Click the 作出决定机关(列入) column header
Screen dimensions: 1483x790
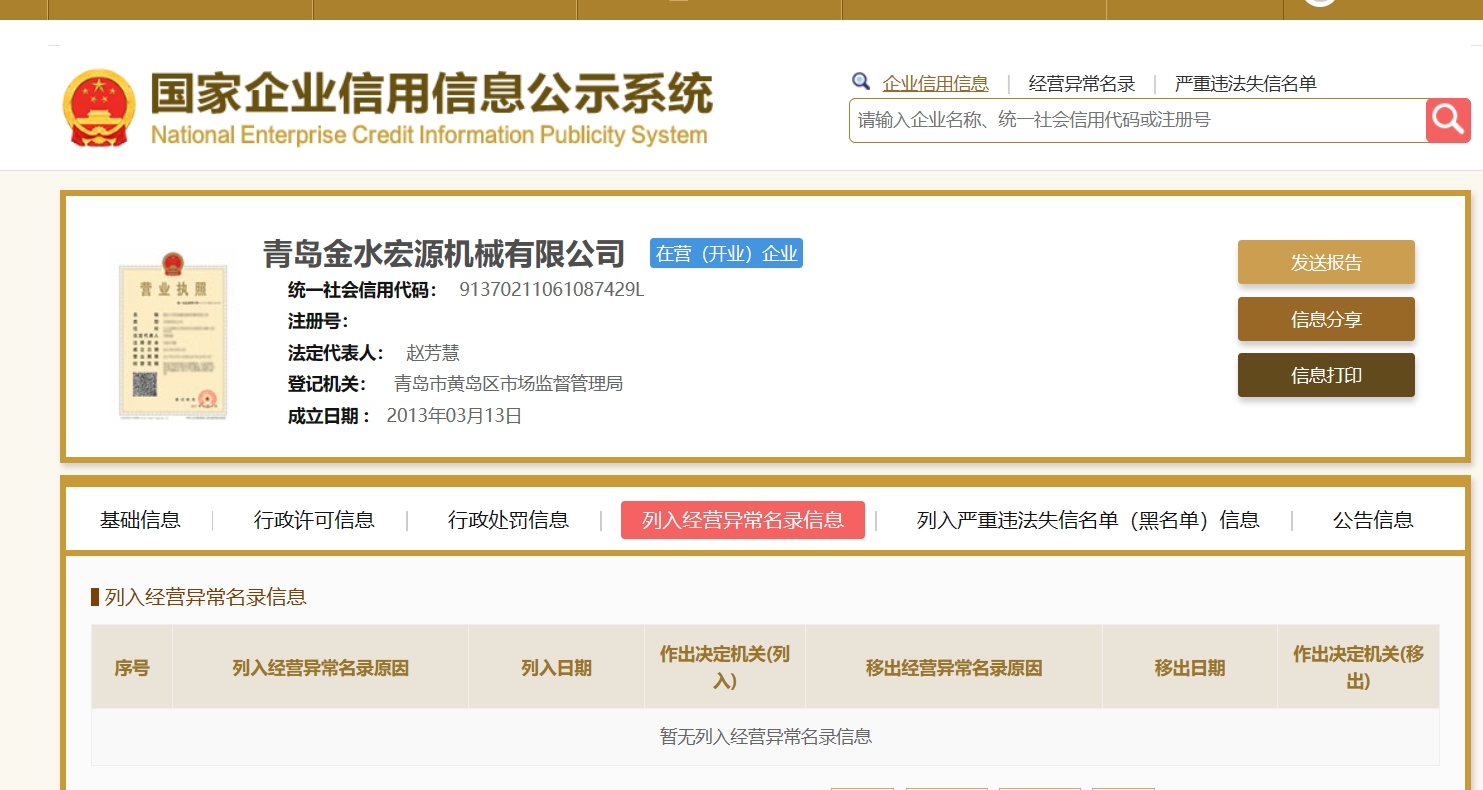pyautogui.click(x=725, y=668)
